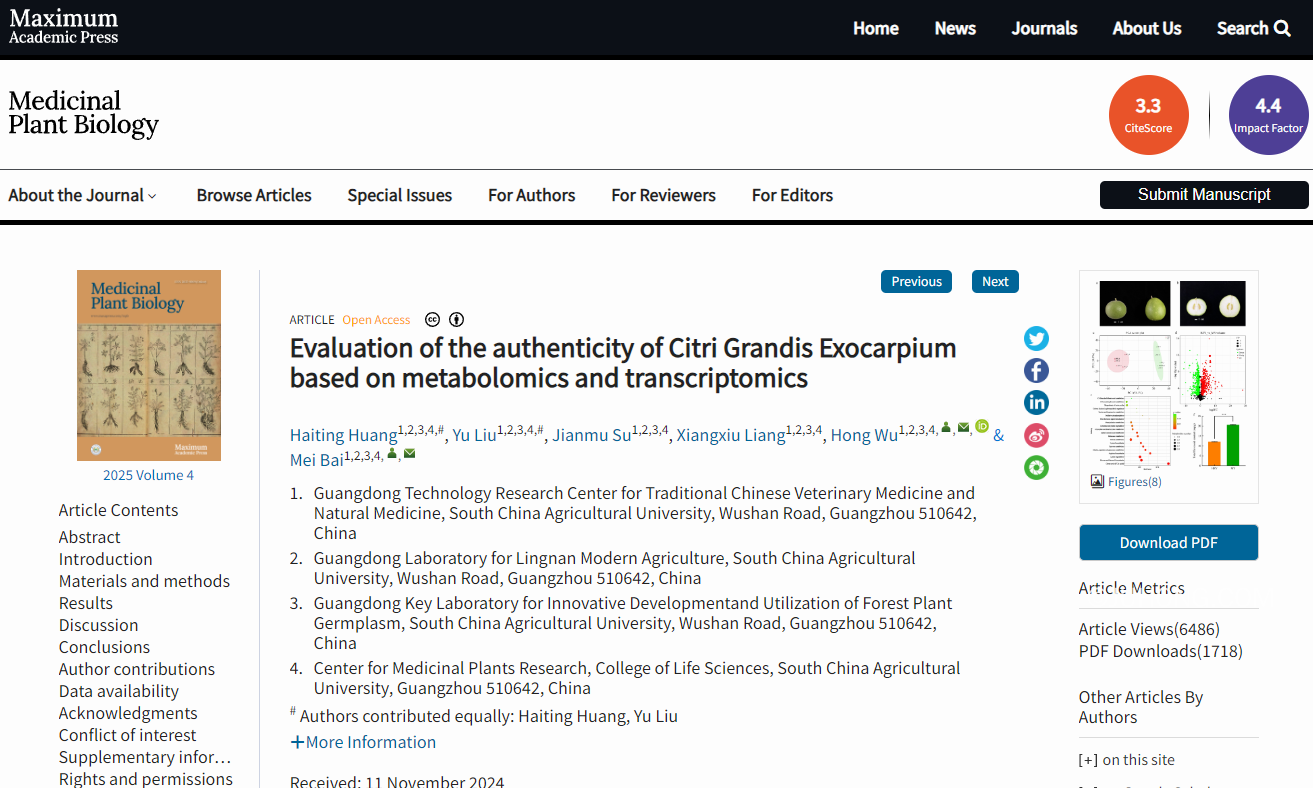Share article on Weibo
1313x788 pixels.
(1036, 435)
